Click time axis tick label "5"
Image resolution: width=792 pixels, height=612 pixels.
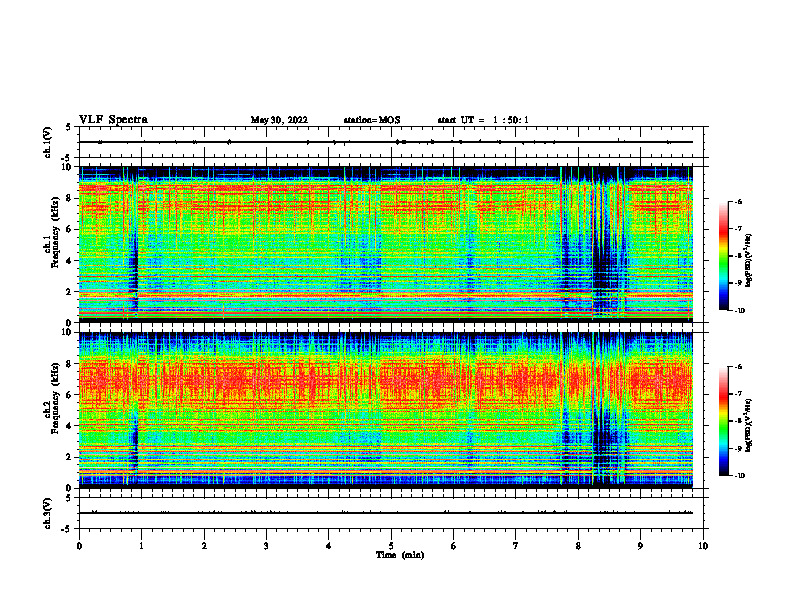point(391,546)
